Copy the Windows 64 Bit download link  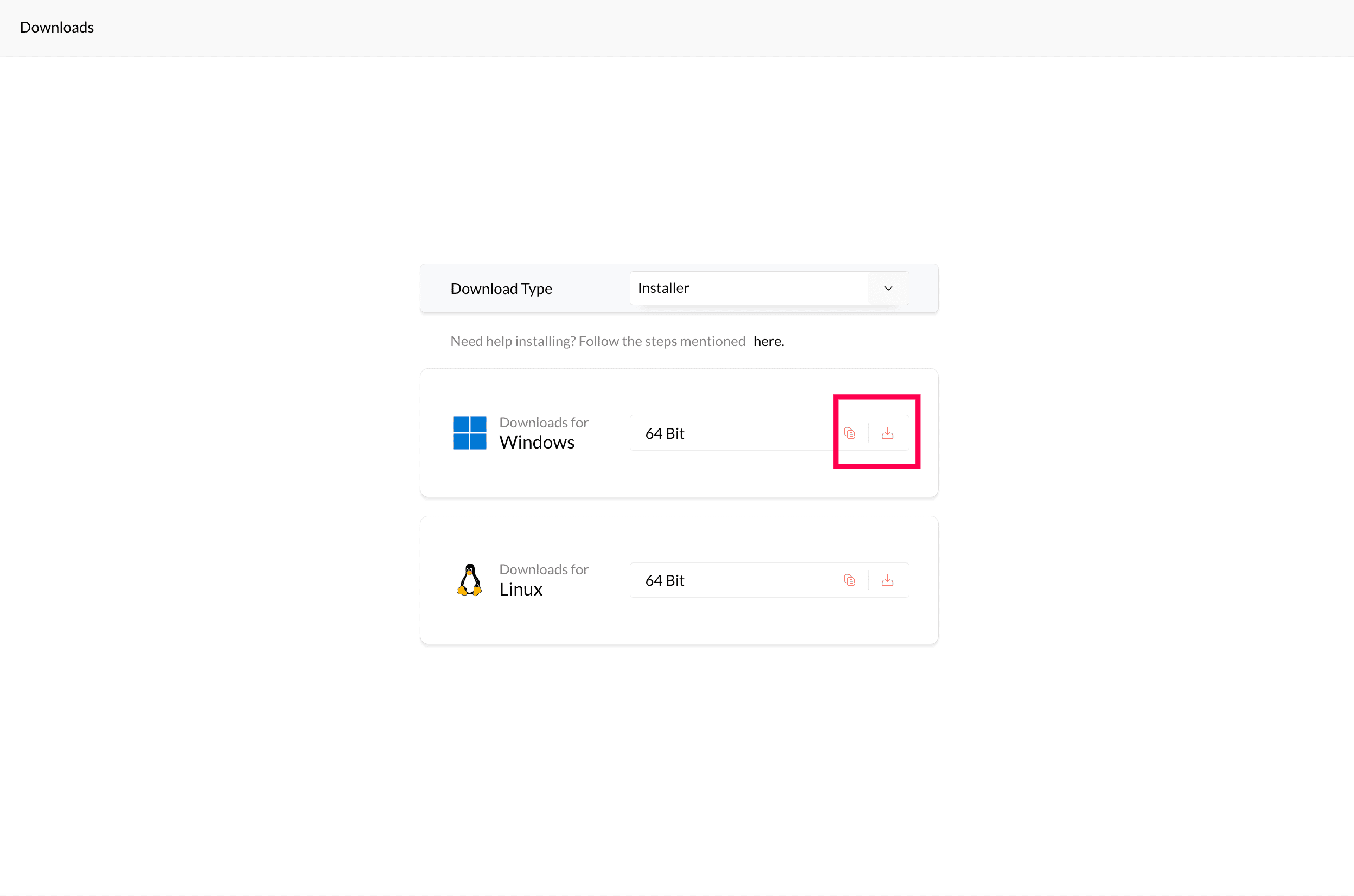tap(850, 433)
